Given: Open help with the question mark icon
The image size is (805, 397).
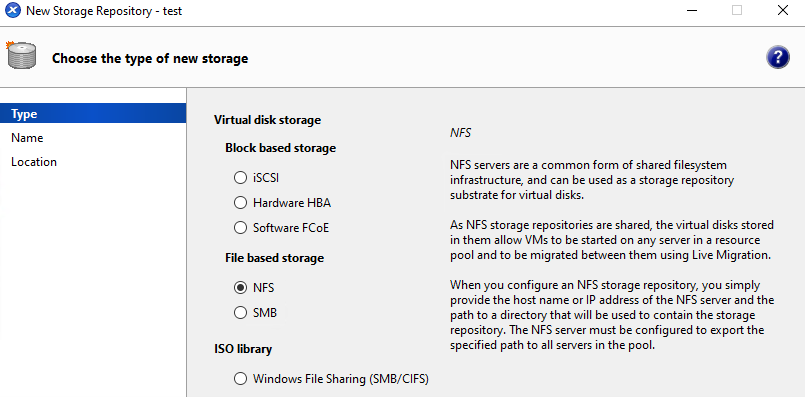Looking at the screenshot, I should [778, 57].
